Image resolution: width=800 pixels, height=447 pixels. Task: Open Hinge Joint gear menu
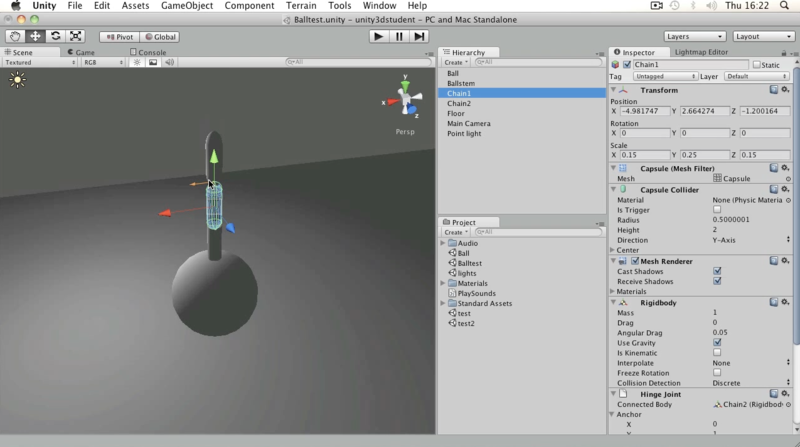point(786,393)
